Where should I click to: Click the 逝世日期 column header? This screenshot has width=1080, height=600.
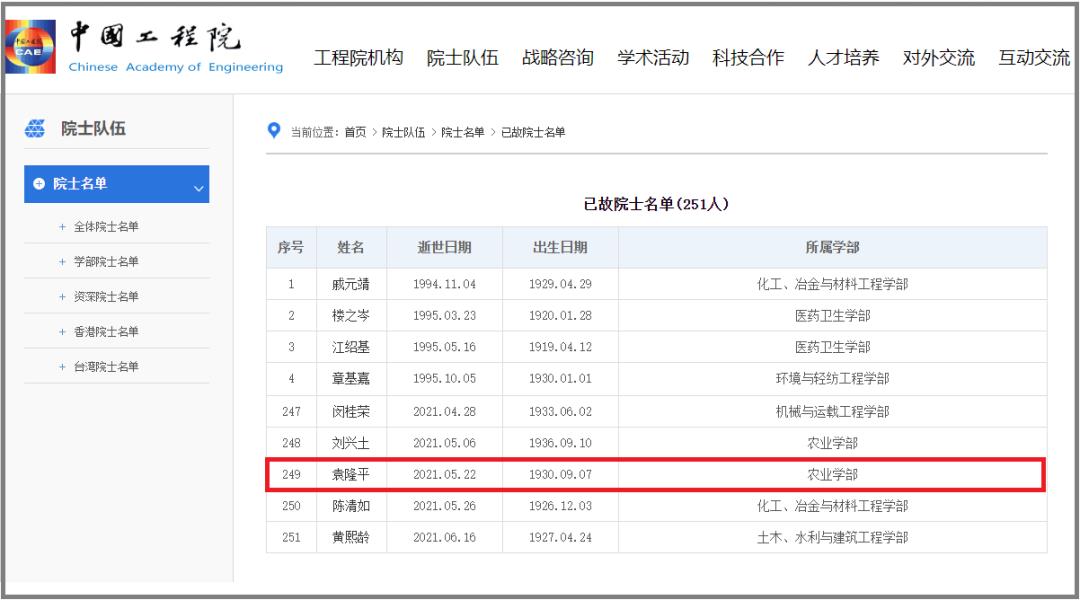point(444,248)
